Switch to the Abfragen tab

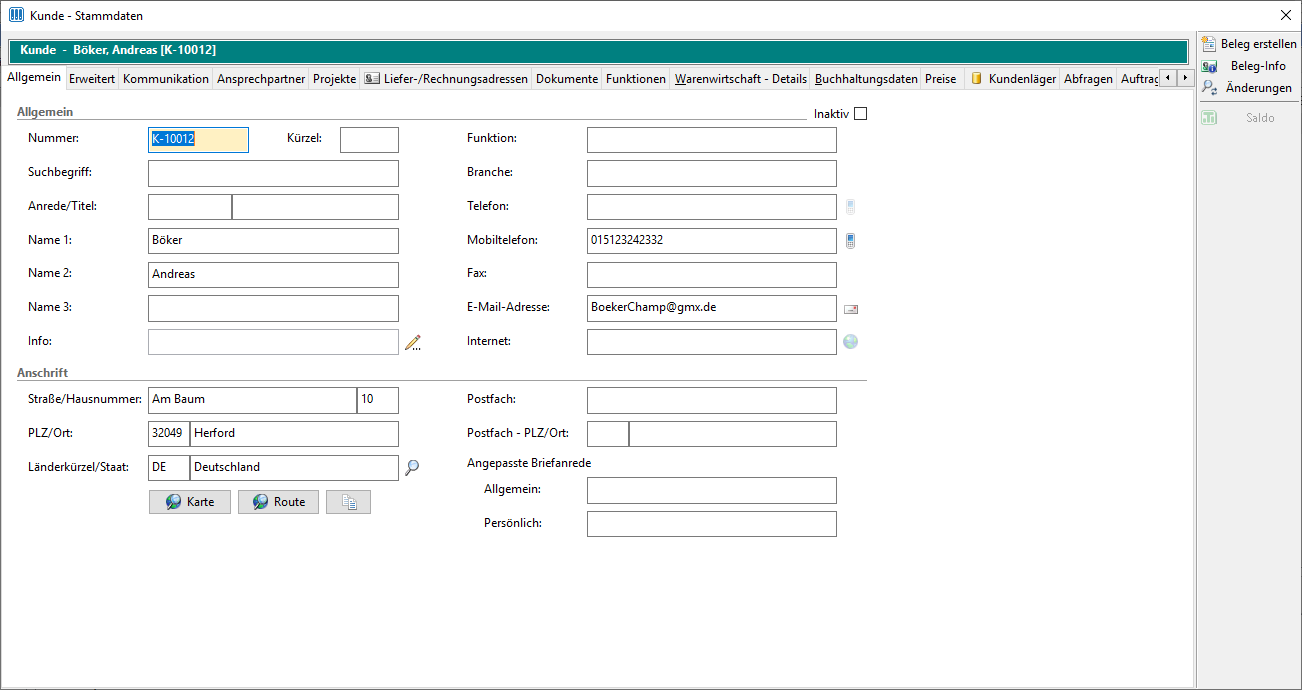pyautogui.click(x=1088, y=79)
